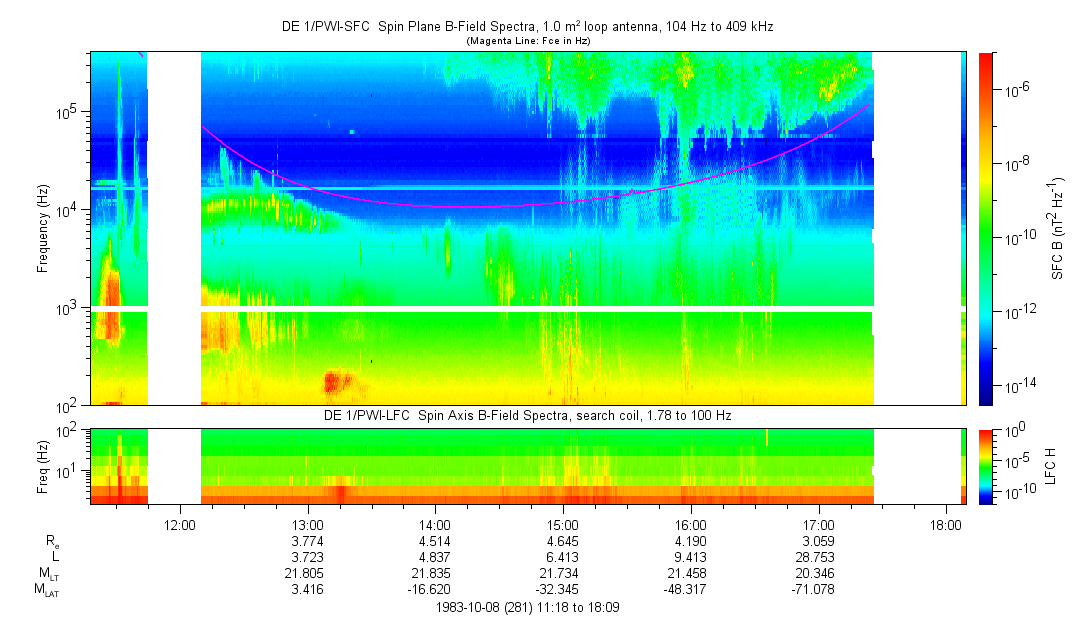Click the MLT value 21.805

click(305, 573)
